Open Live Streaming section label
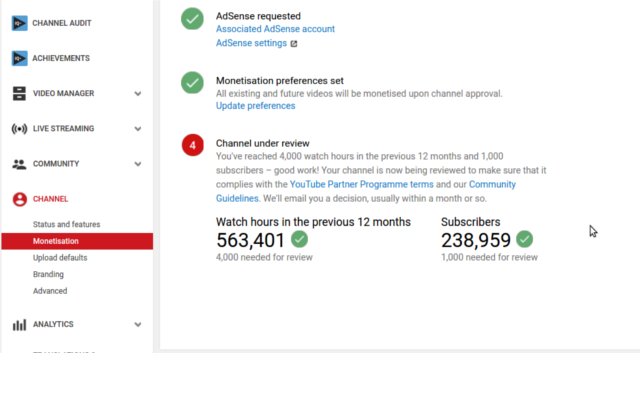The height and width of the screenshot is (400, 640). (x=63, y=129)
